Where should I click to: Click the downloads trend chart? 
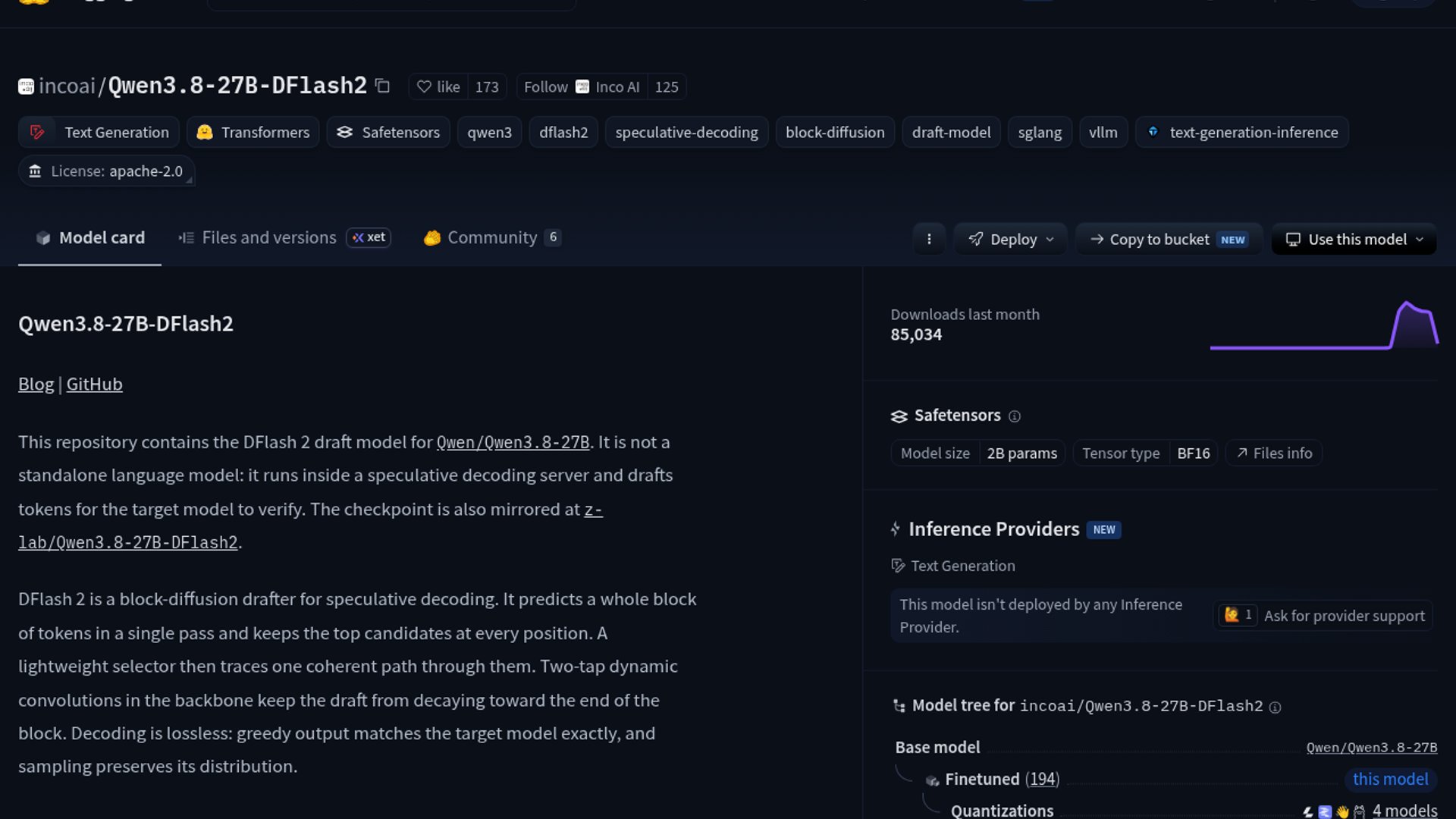1324,326
